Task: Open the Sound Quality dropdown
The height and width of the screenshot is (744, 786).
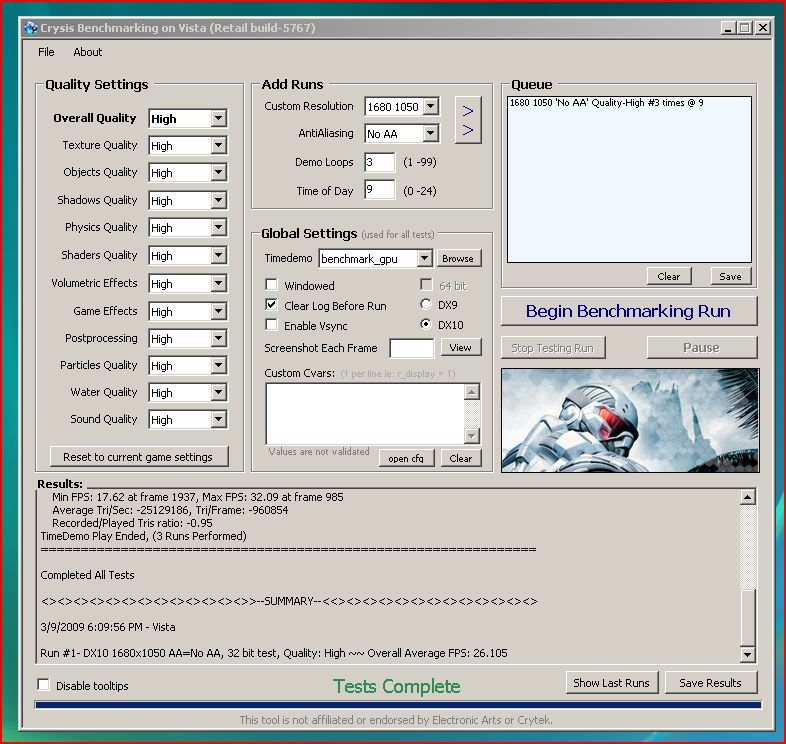Action: [x=218, y=420]
